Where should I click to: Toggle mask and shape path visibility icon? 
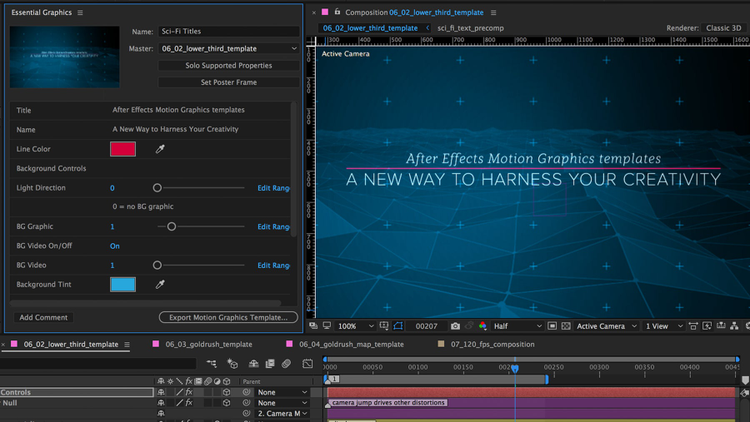pyautogui.click(x=398, y=326)
